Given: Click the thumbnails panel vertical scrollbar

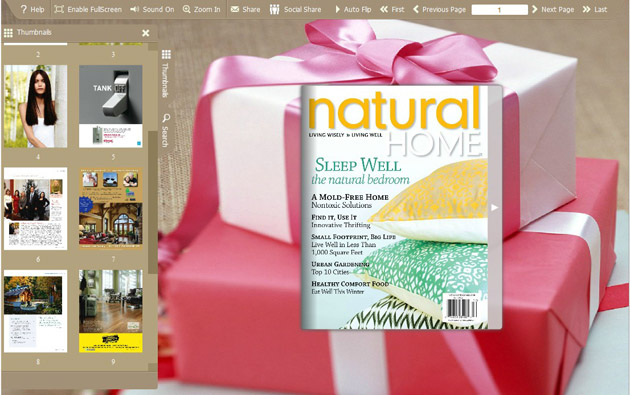Looking at the screenshot, I should [x=153, y=202].
